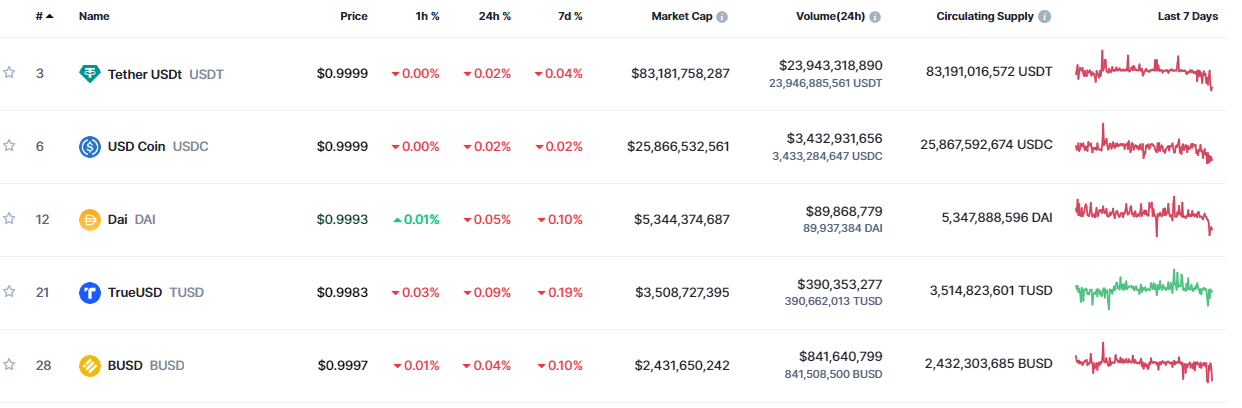Sort by 7d % column header
The image size is (1242, 408).
pyautogui.click(x=570, y=17)
